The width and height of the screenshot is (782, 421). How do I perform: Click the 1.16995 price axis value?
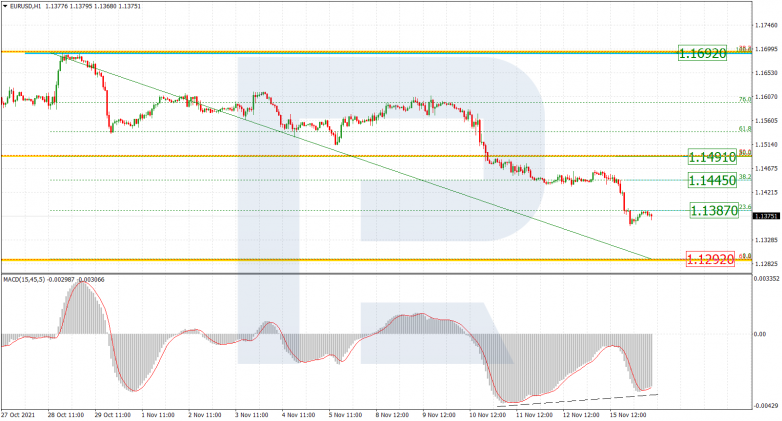766,49
